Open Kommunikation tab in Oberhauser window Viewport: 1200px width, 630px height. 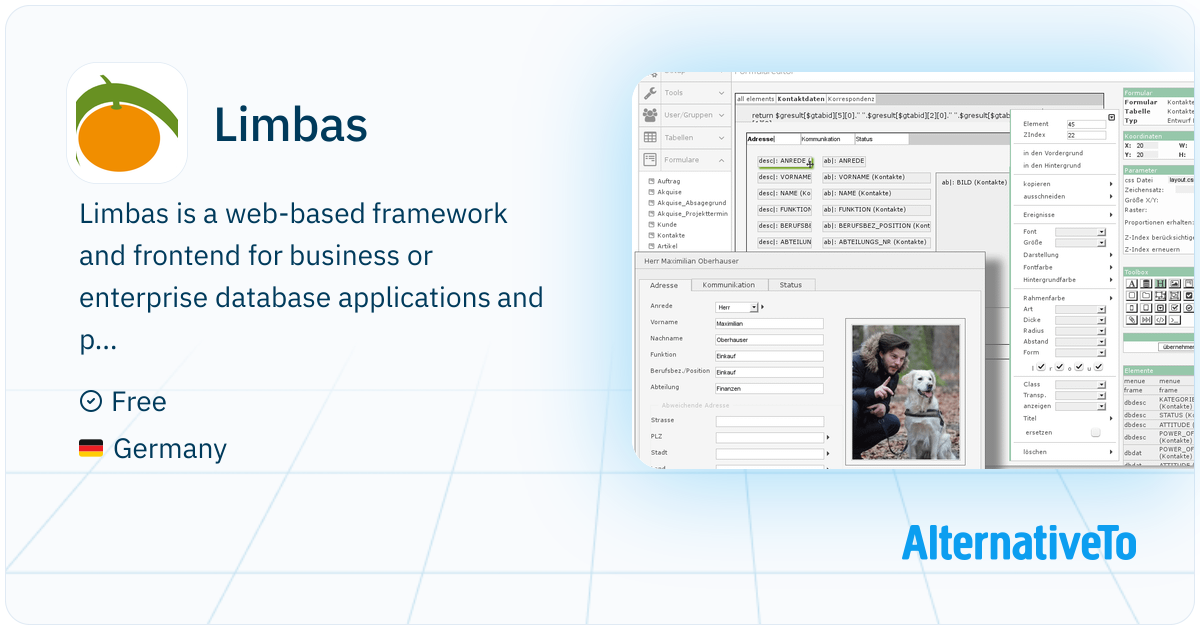coord(729,285)
